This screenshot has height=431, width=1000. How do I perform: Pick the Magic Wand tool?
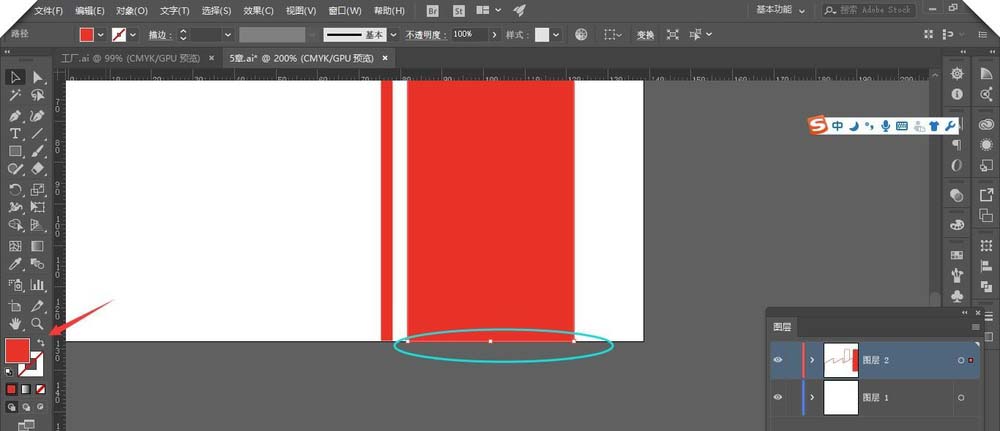15,96
